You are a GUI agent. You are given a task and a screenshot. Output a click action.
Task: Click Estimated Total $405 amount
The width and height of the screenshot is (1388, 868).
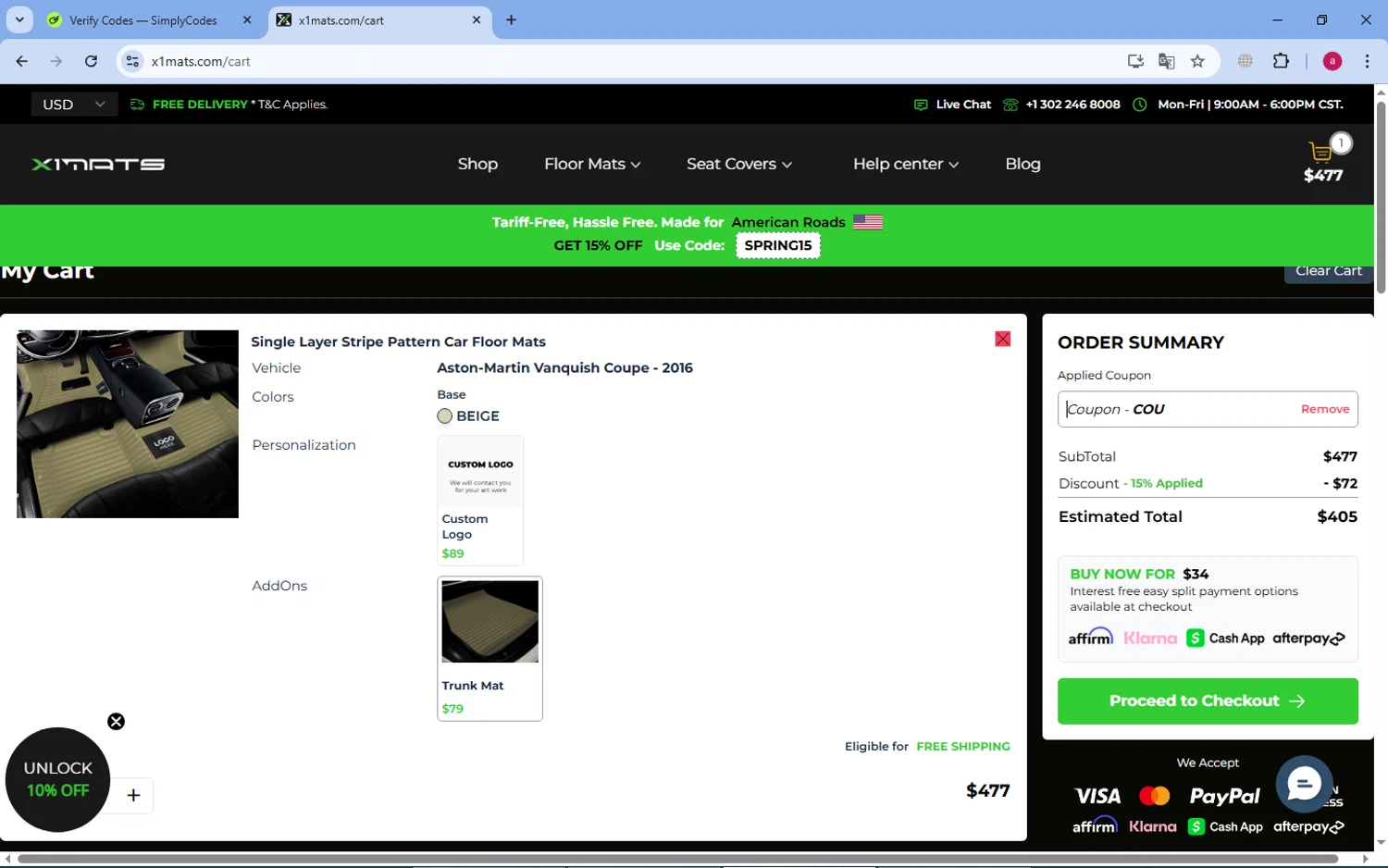click(1337, 516)
